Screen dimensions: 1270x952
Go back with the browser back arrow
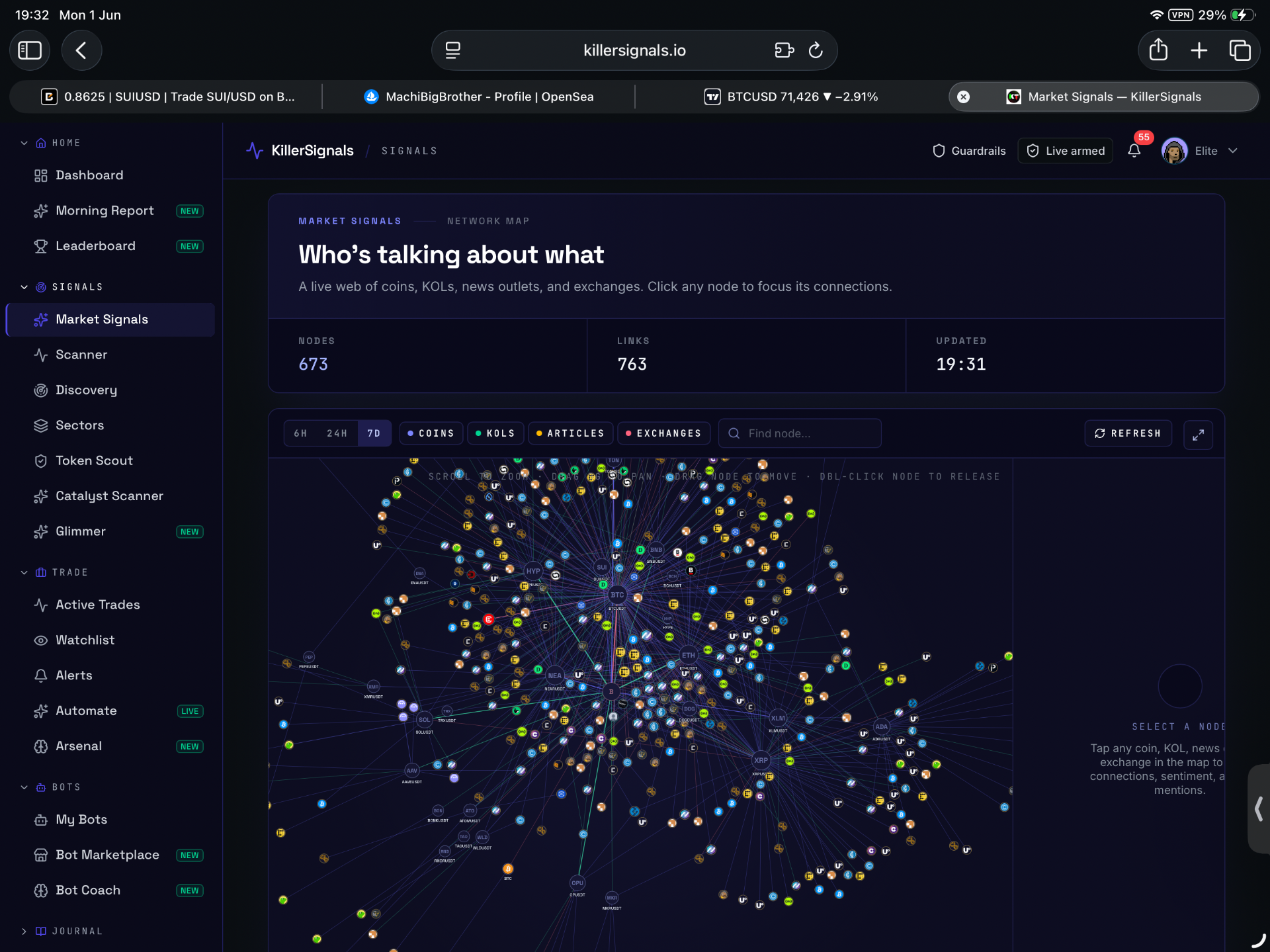click(x=81, y=50)
